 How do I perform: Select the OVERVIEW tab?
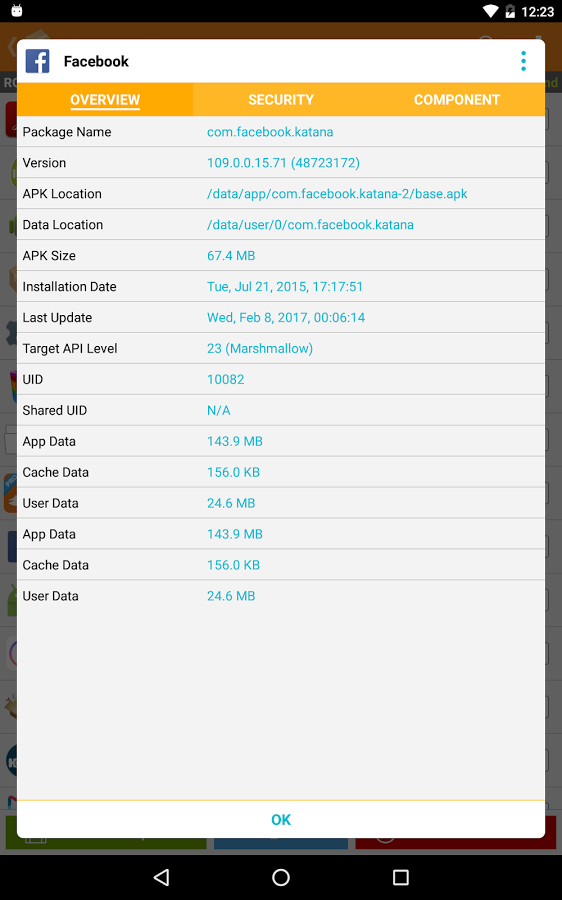point(105,99)
